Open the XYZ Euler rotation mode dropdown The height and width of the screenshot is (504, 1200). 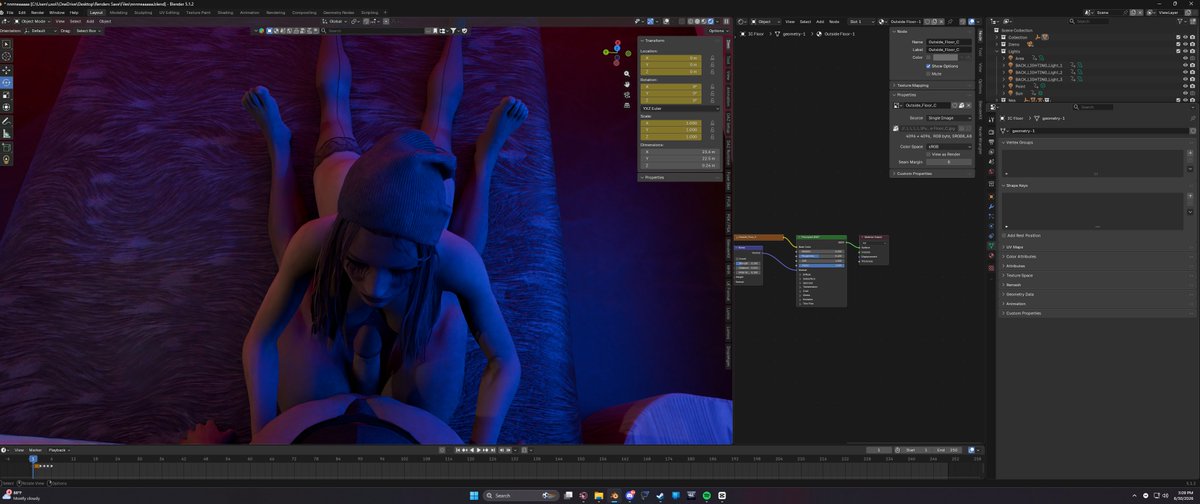[679, 108]
